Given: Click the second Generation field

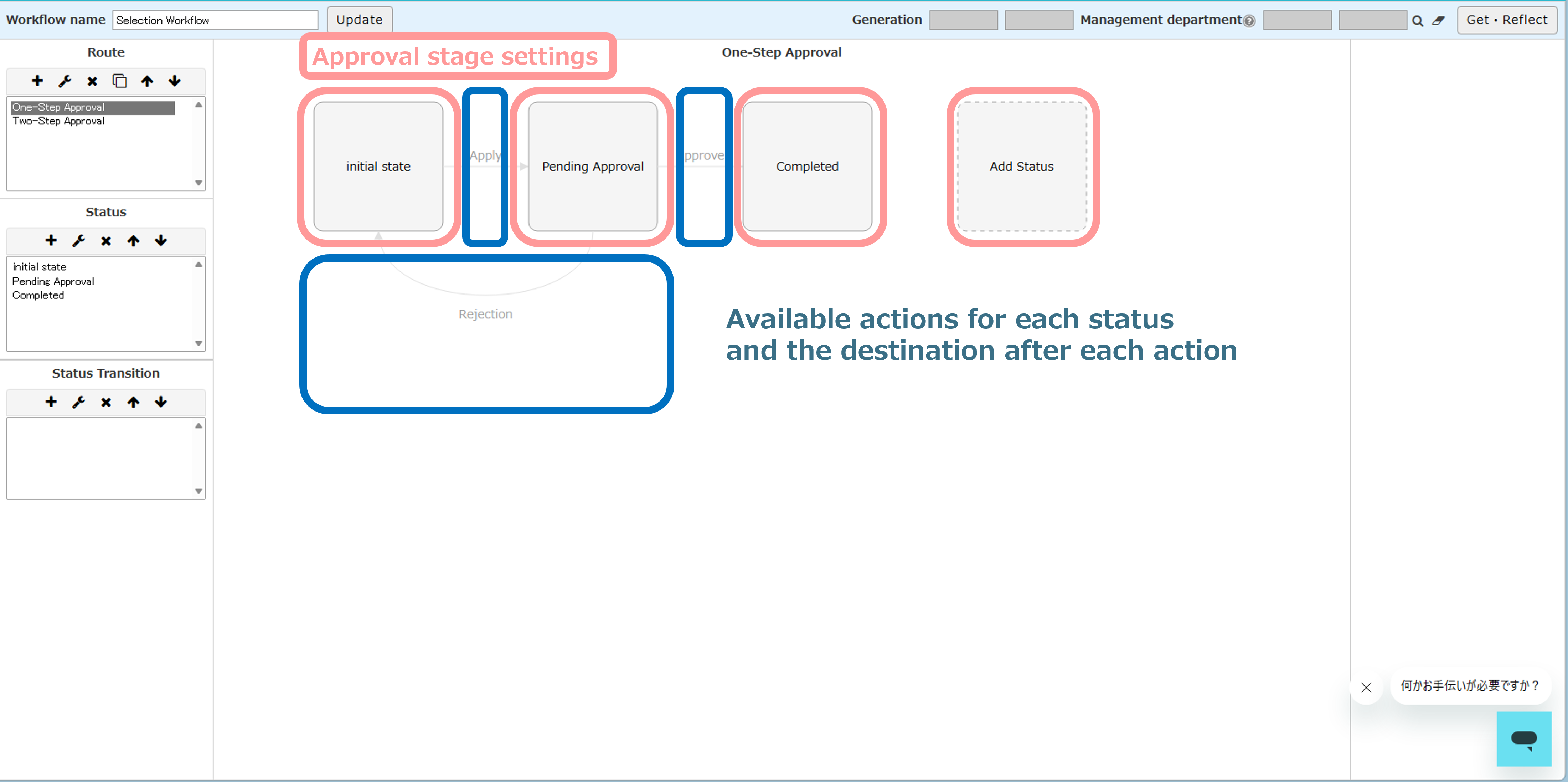Looking at the screenshot, I should point(1039,20).
